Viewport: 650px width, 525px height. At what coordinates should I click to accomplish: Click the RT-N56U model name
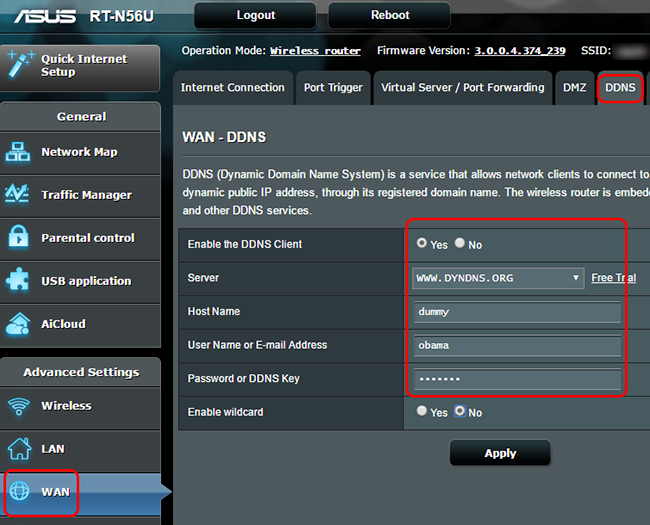(121, 16)
